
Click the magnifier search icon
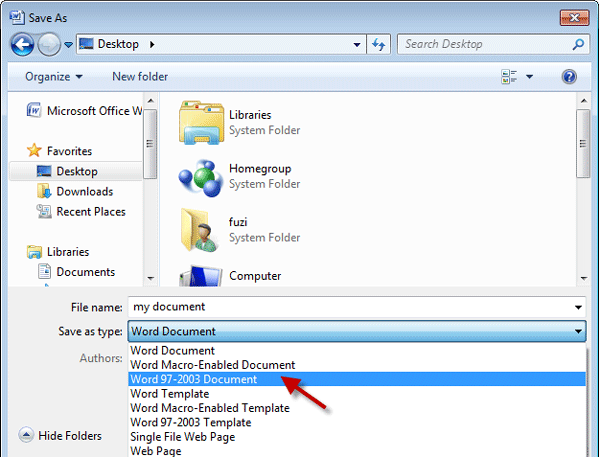tap(578, 44)
